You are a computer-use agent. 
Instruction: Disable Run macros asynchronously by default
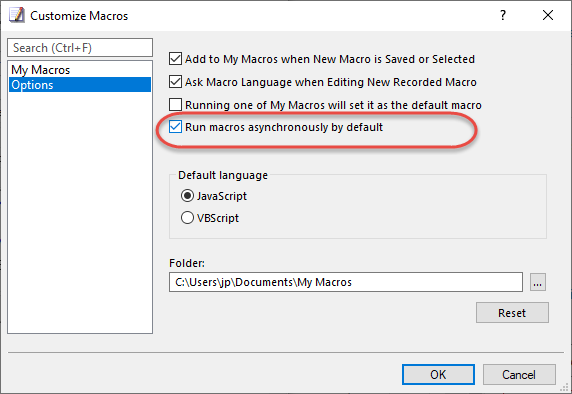coord(175,127)
